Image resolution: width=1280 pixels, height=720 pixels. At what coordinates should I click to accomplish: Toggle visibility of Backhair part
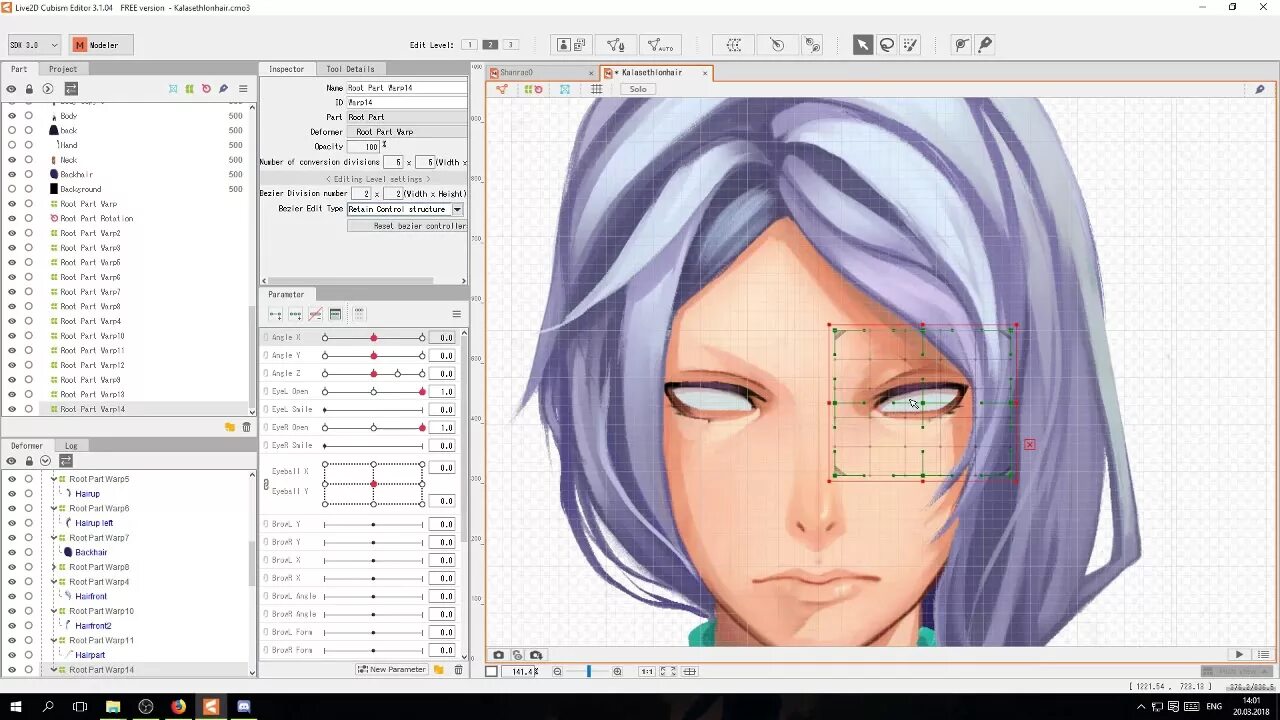11,174
